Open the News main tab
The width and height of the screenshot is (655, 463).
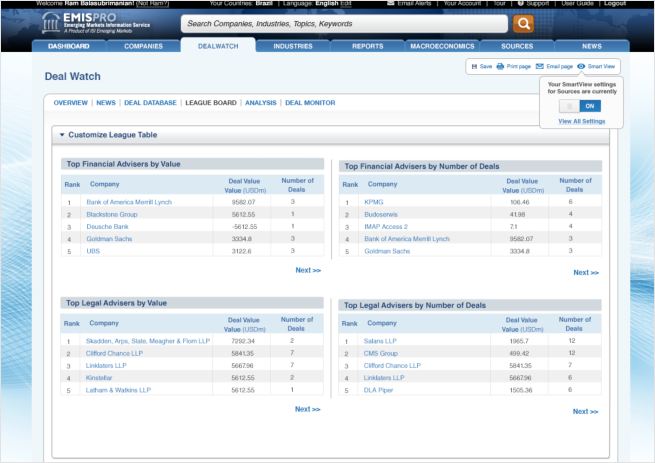pyautogui.click(x=592, y=46)
